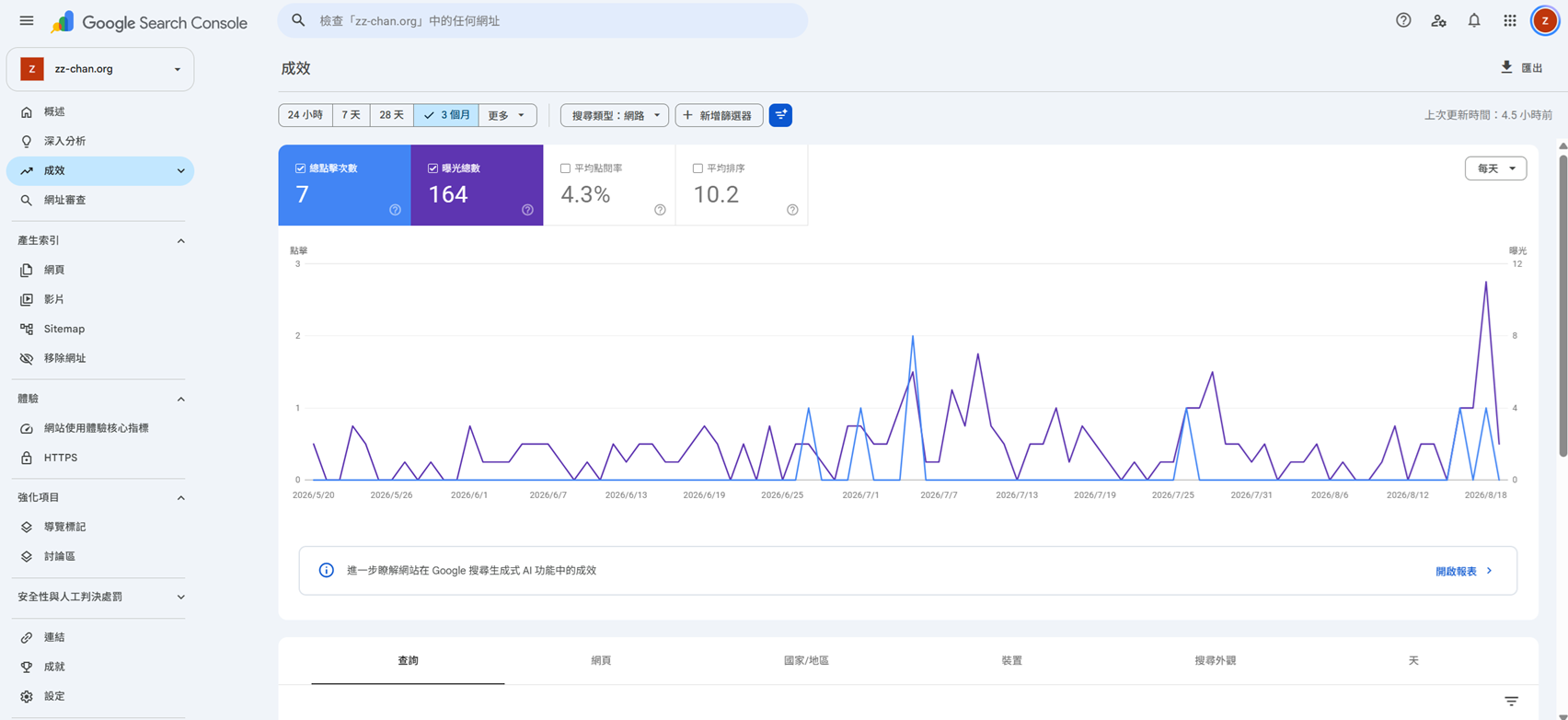Expand 安全性與人工判決處罰 section
This screenshot has width=1568, height=720.
tap(180, 597)
